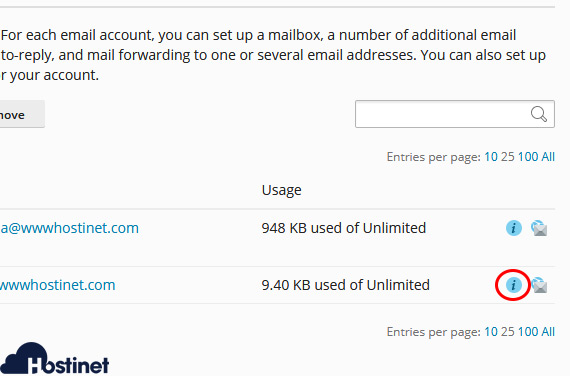This screenshot has width=570, height=376.
Task: Click the red-circled info icon for 9.40 KB mailbox
Action: click(513, 285)
